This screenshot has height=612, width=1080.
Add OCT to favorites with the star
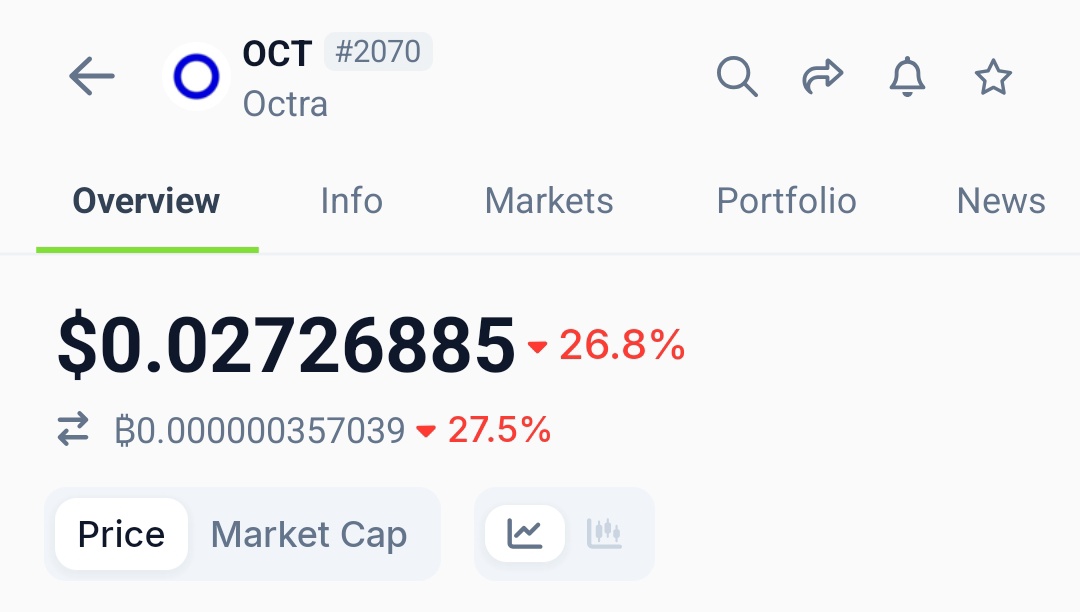[993, 77]
